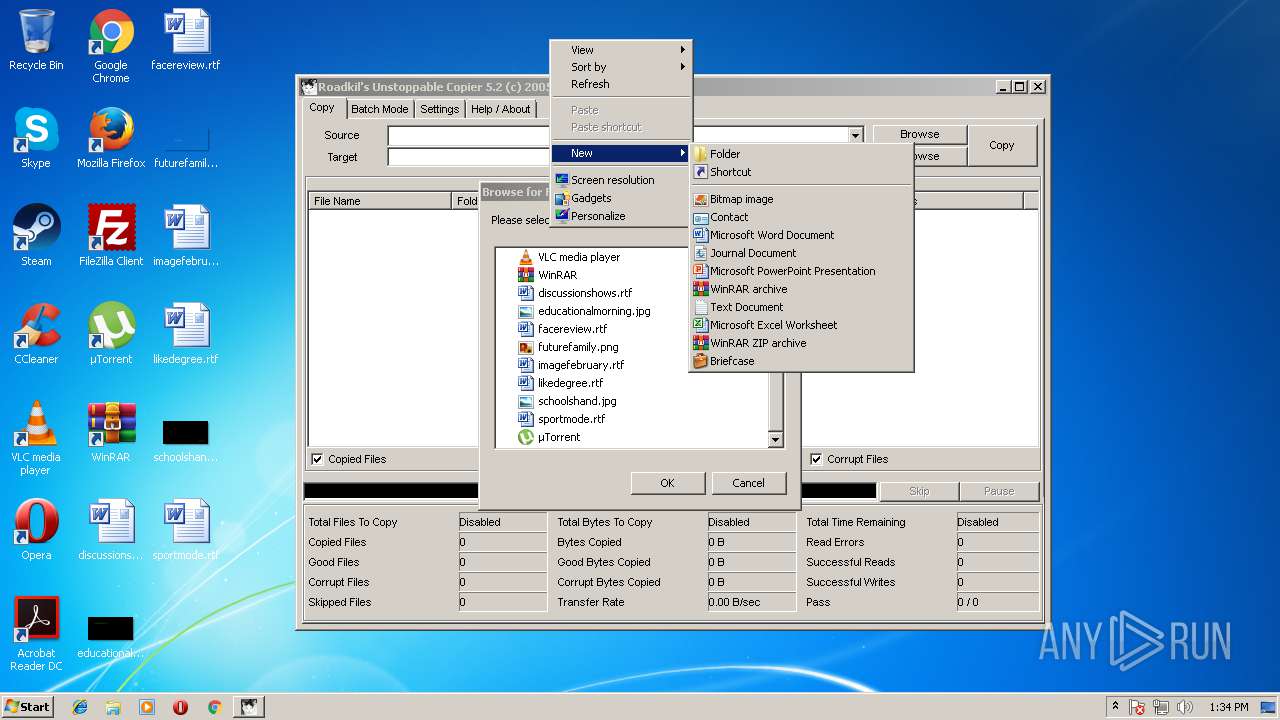Show hidden tray icons arrow

[1115, 707]
